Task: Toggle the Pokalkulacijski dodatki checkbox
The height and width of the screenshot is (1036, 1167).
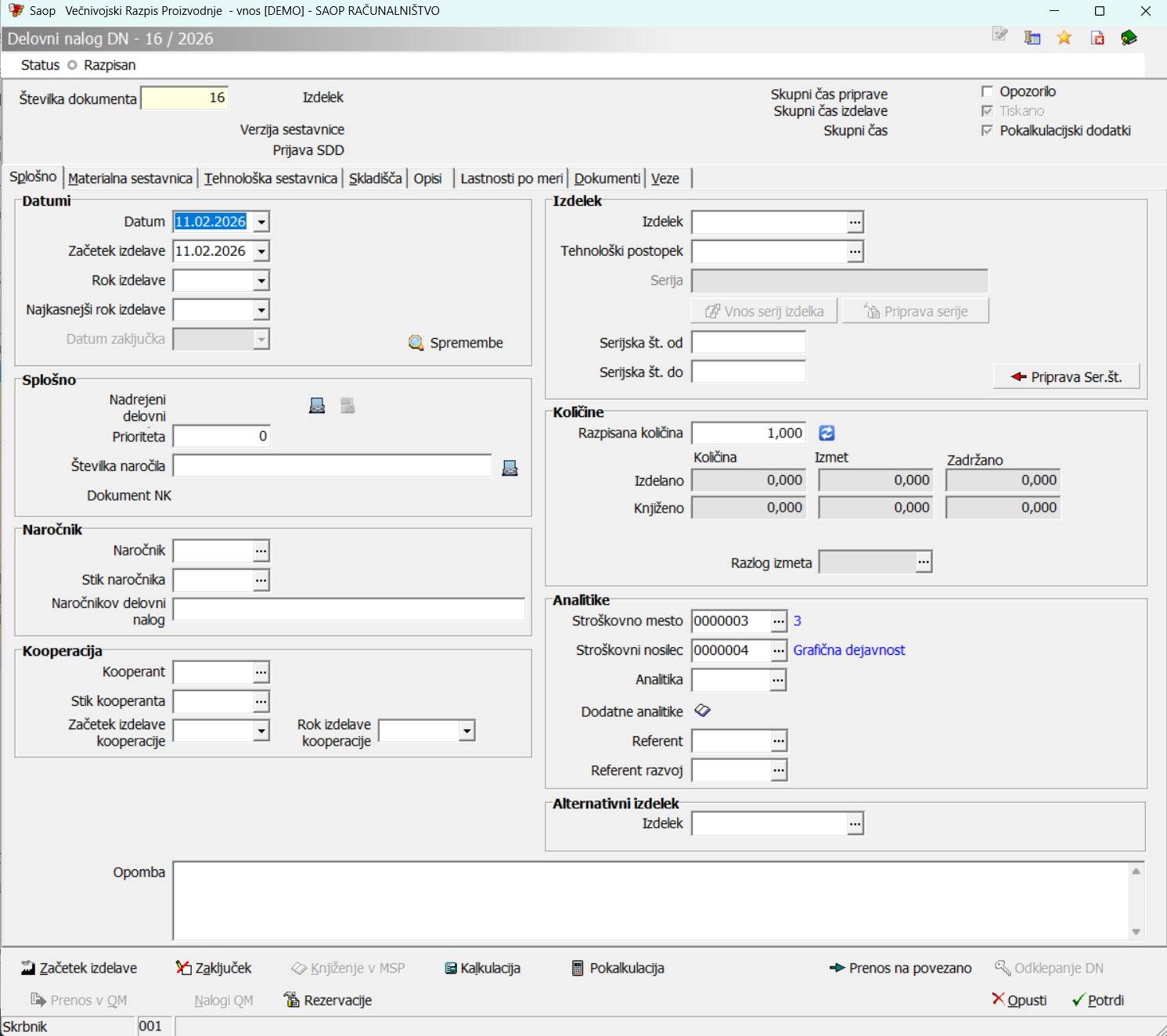Action: pos(987,131)
